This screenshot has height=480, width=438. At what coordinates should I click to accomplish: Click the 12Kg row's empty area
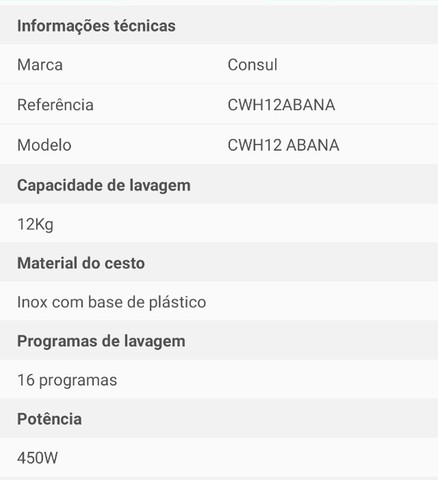(x=245, y=224)
